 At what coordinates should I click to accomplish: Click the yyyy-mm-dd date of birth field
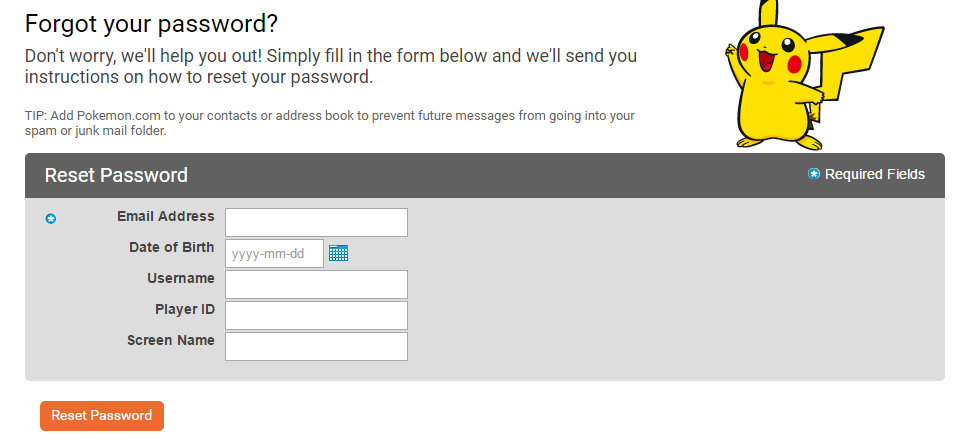coord(274,253)
